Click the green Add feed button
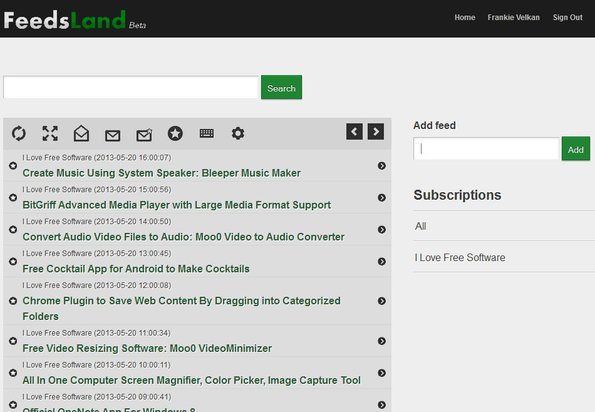The width and height of the screenshot is (595, 412). pos(576,149)
